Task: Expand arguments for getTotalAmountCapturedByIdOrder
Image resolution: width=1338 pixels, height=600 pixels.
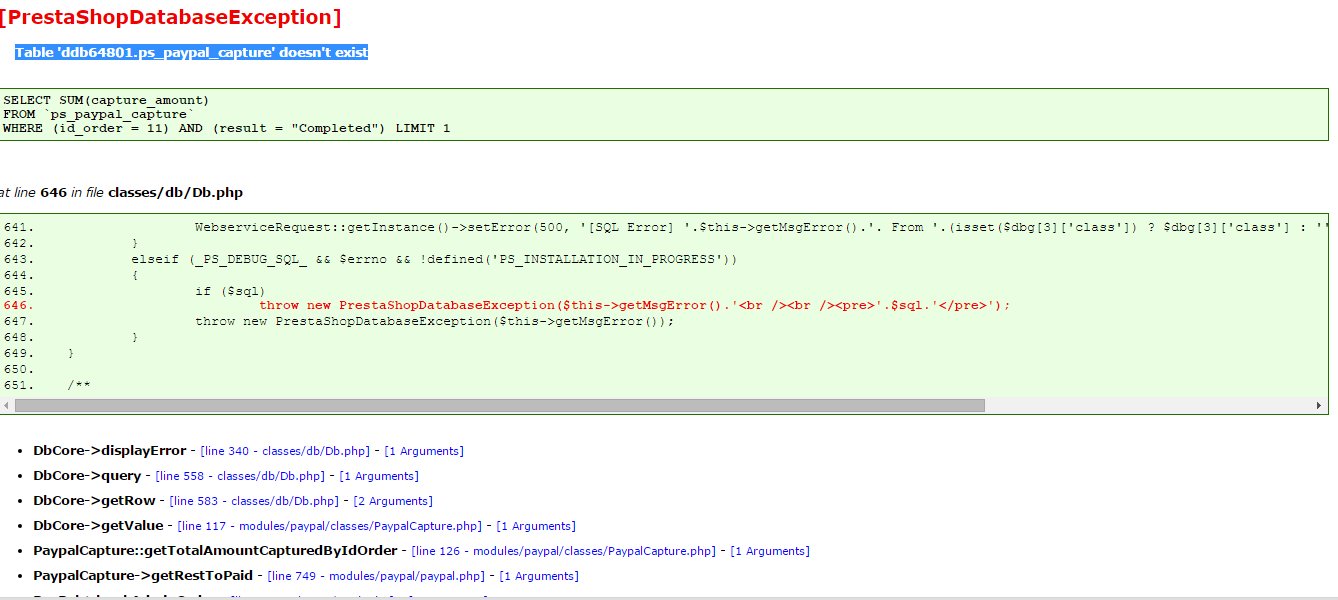Action: 770,551
